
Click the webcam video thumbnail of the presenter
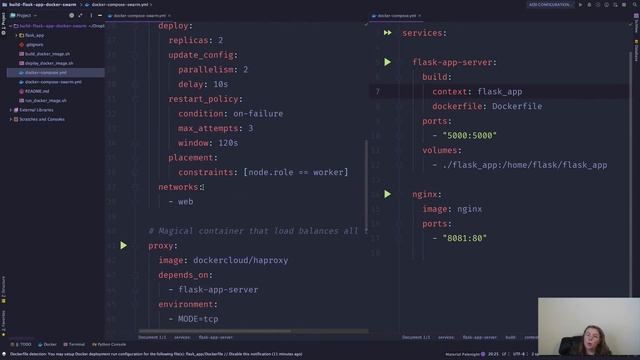[x=589, y=327]
